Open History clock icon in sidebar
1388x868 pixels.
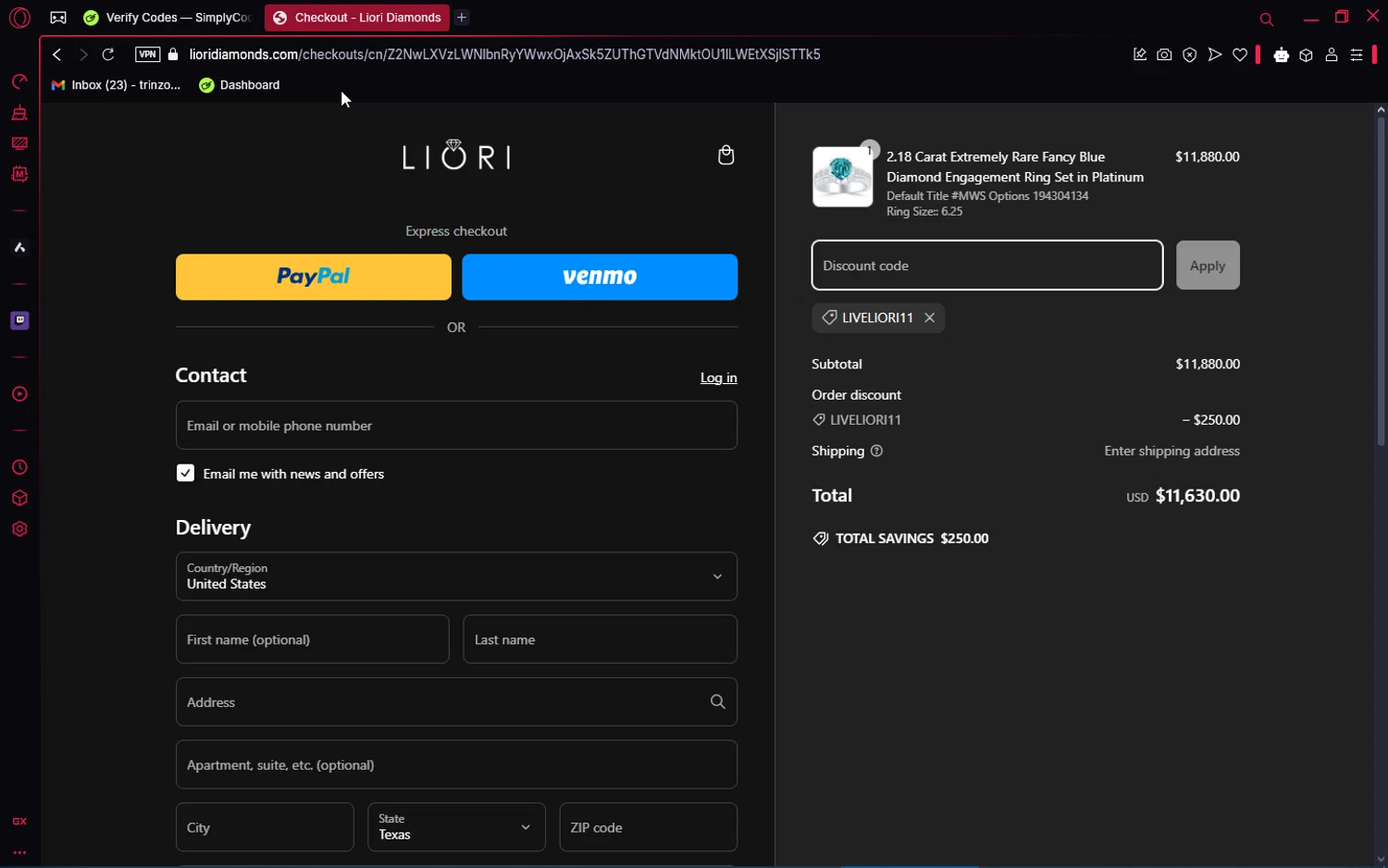pos(19,467)
